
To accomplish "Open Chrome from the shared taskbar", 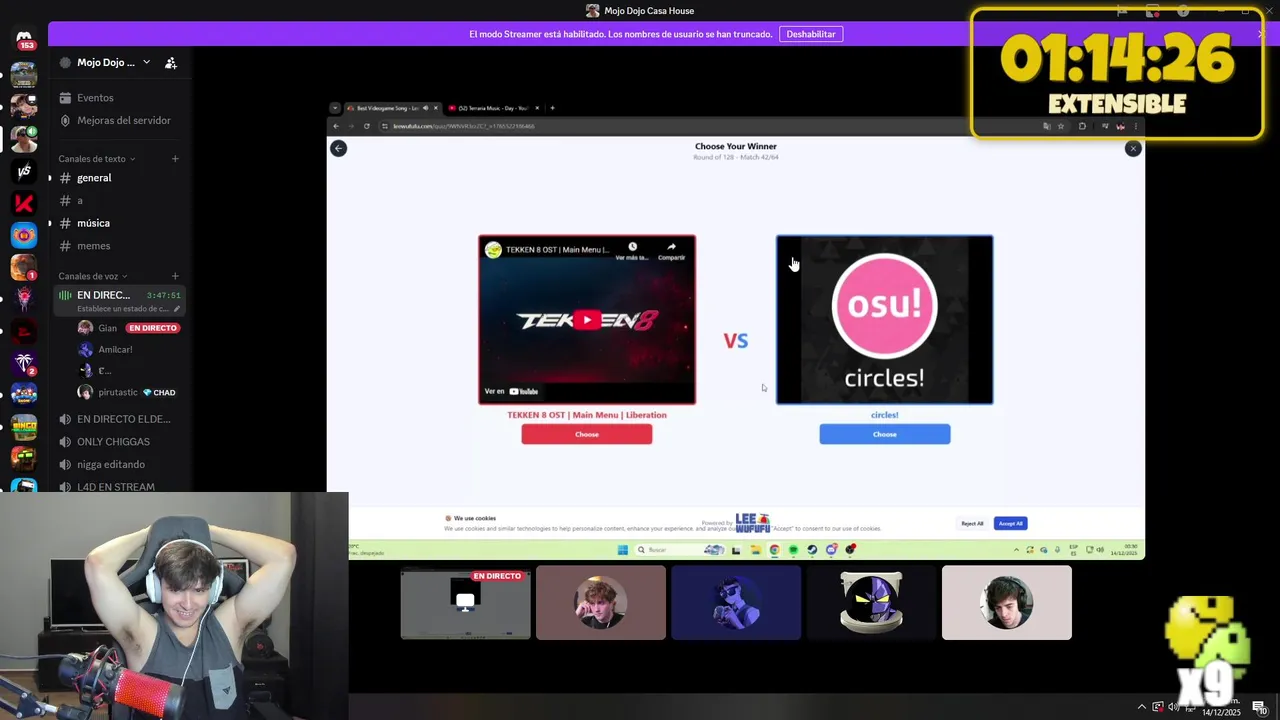I will click(774, 550).
